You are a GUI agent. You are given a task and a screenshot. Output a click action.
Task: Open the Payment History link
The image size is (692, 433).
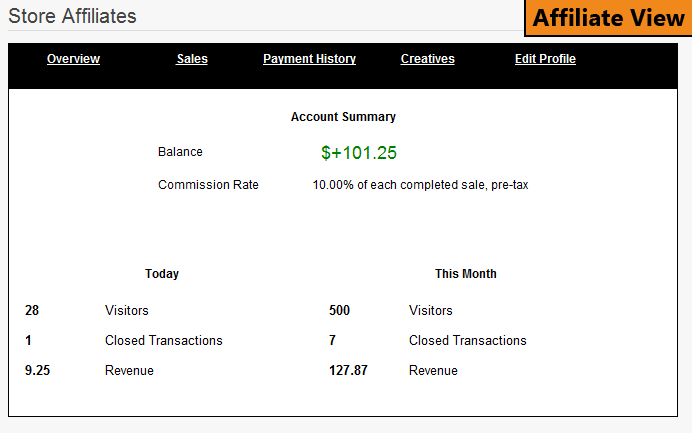[309, 59]
